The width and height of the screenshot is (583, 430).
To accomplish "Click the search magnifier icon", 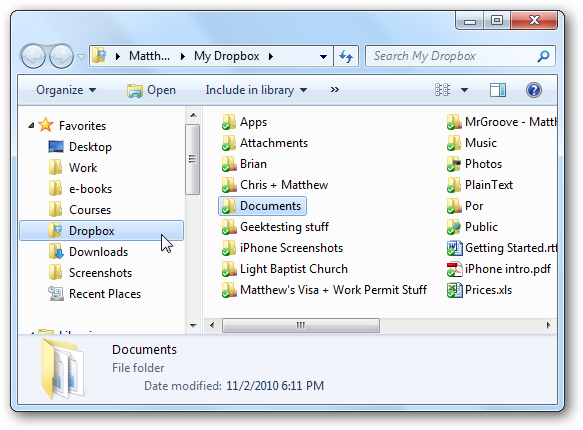I will pos(543,56).
